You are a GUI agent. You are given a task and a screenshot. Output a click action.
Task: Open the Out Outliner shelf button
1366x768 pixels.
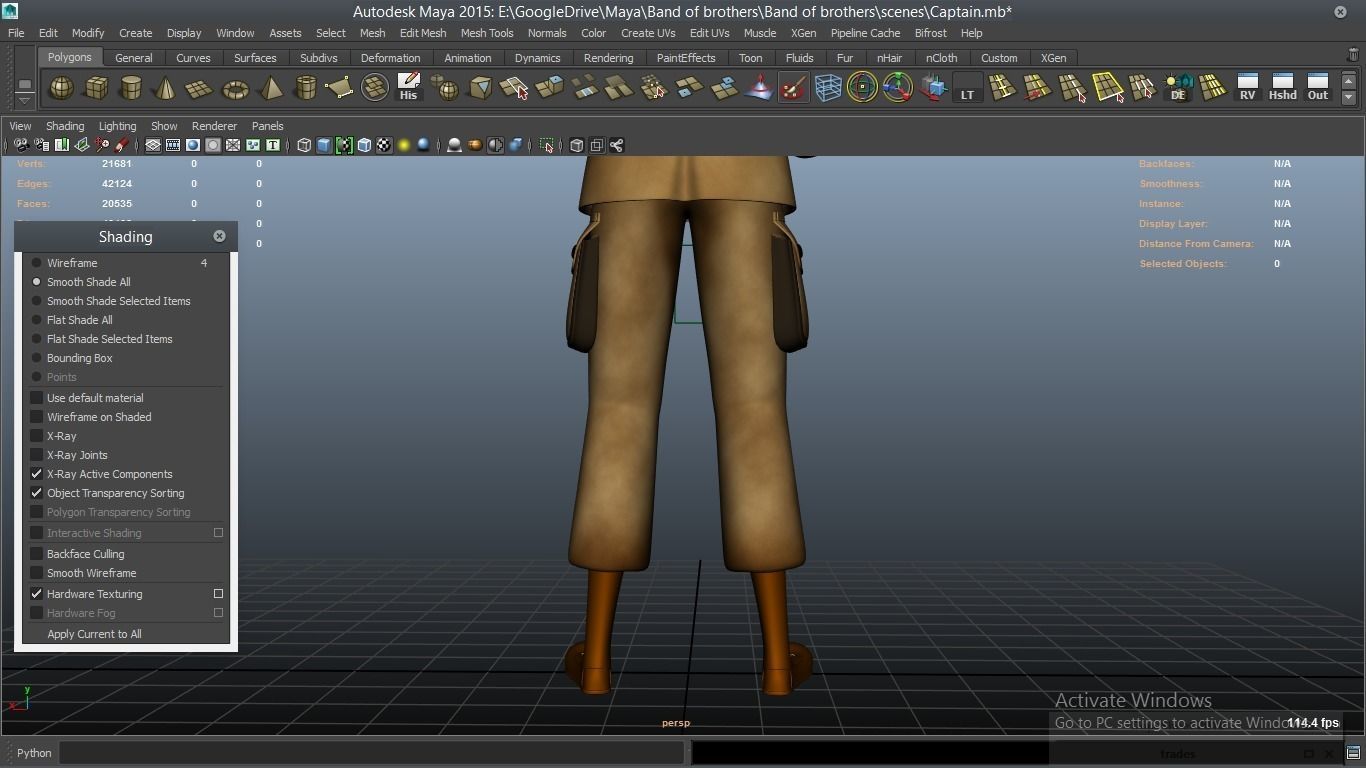pos(1318,88)
